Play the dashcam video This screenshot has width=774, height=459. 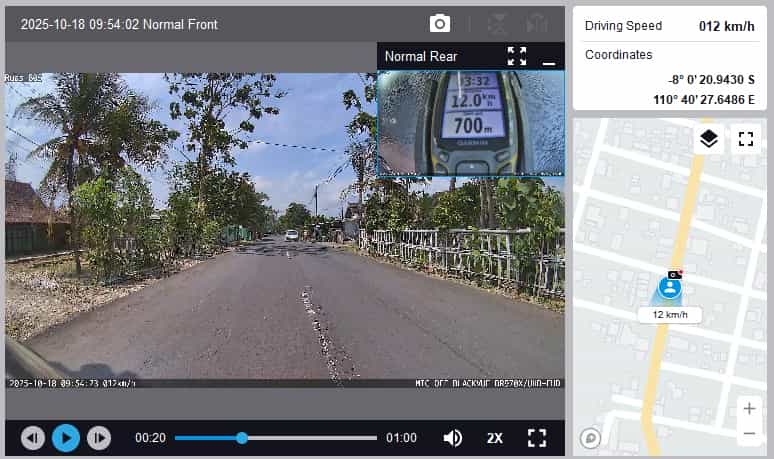[x=66, y=437]
